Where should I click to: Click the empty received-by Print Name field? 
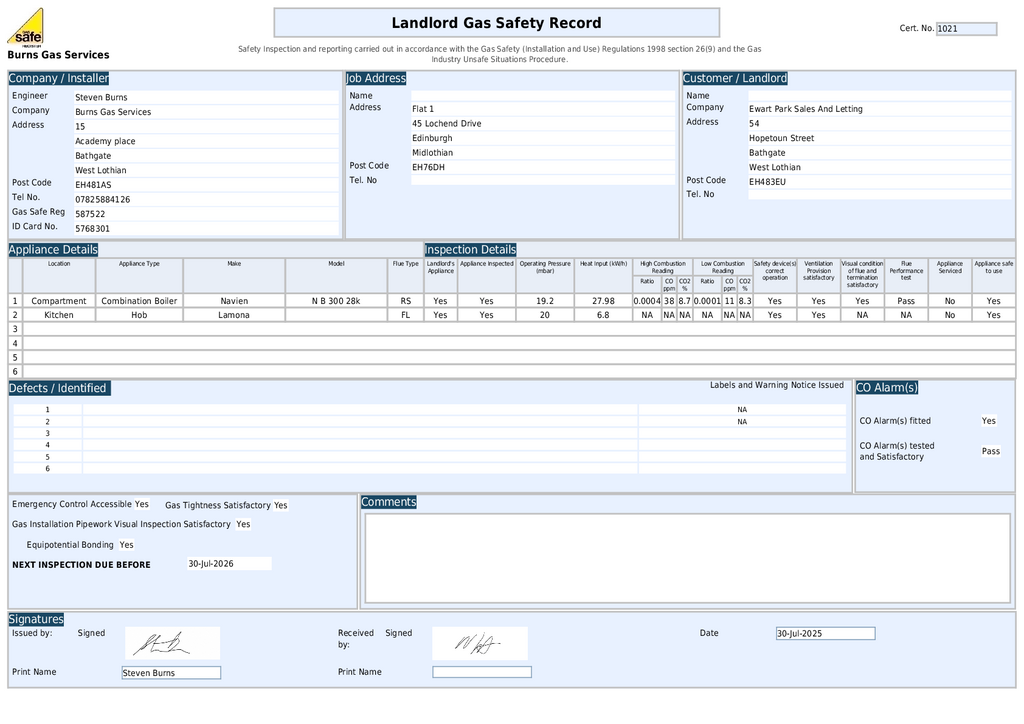(482, 672)
